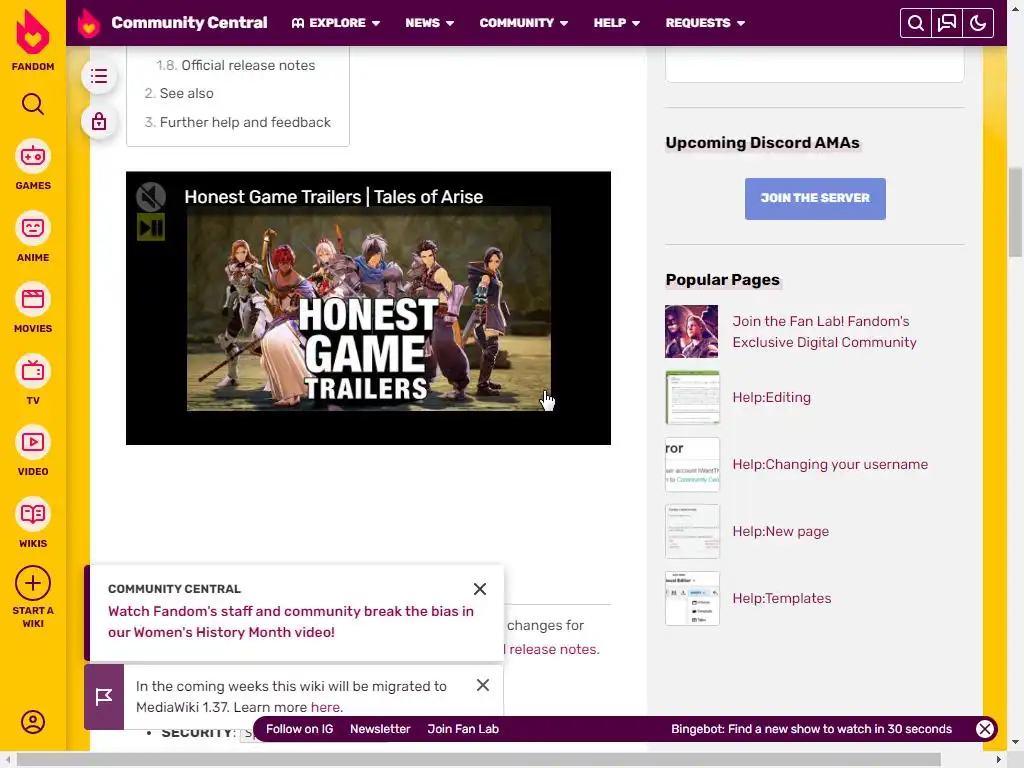The height and width of the screenshot is (768, 1024).
Task: Click the Help:Editing thumbnail
Action: pyautogui.click(x=692, y=398)
